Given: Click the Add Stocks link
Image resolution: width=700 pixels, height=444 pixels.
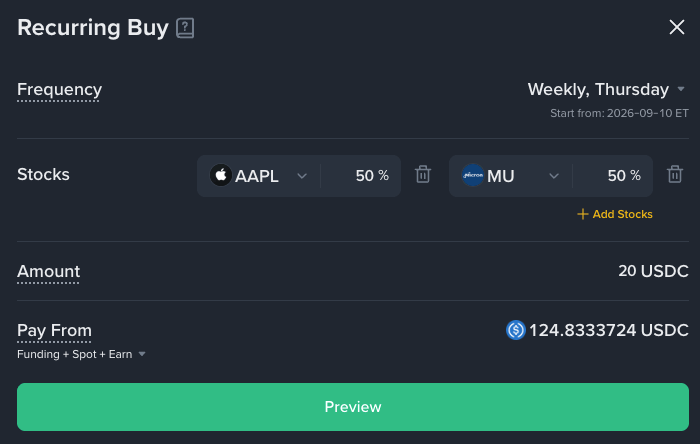Looking at the screenshot, I should click(x=615, y=214).
